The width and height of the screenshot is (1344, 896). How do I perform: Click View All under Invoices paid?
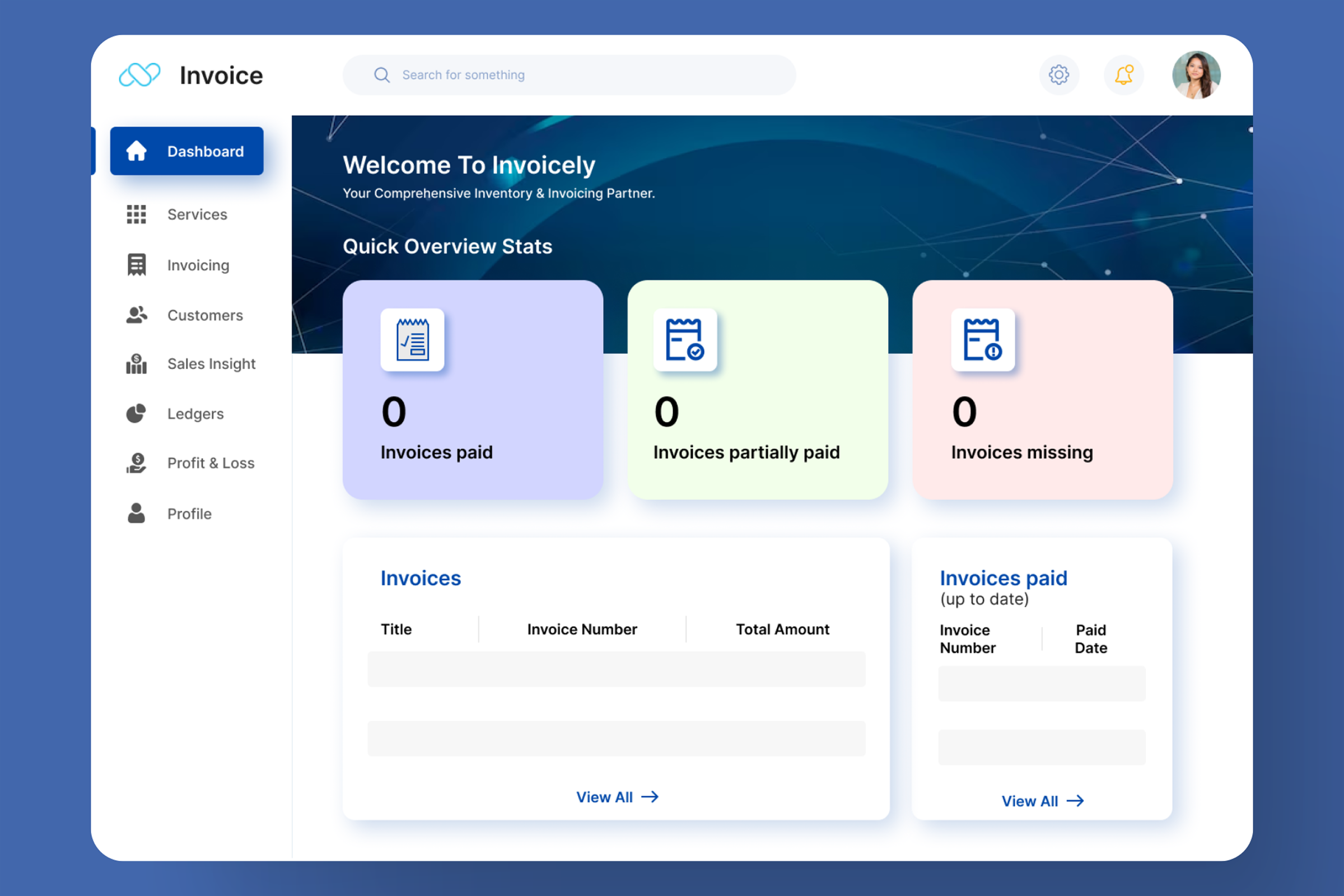(1042, 801)
